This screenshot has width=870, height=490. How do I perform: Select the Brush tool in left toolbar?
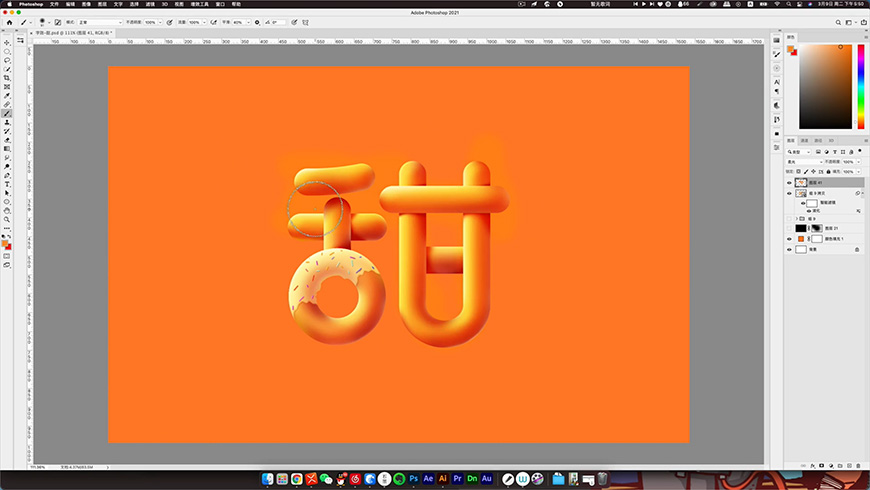coord(7,114)
